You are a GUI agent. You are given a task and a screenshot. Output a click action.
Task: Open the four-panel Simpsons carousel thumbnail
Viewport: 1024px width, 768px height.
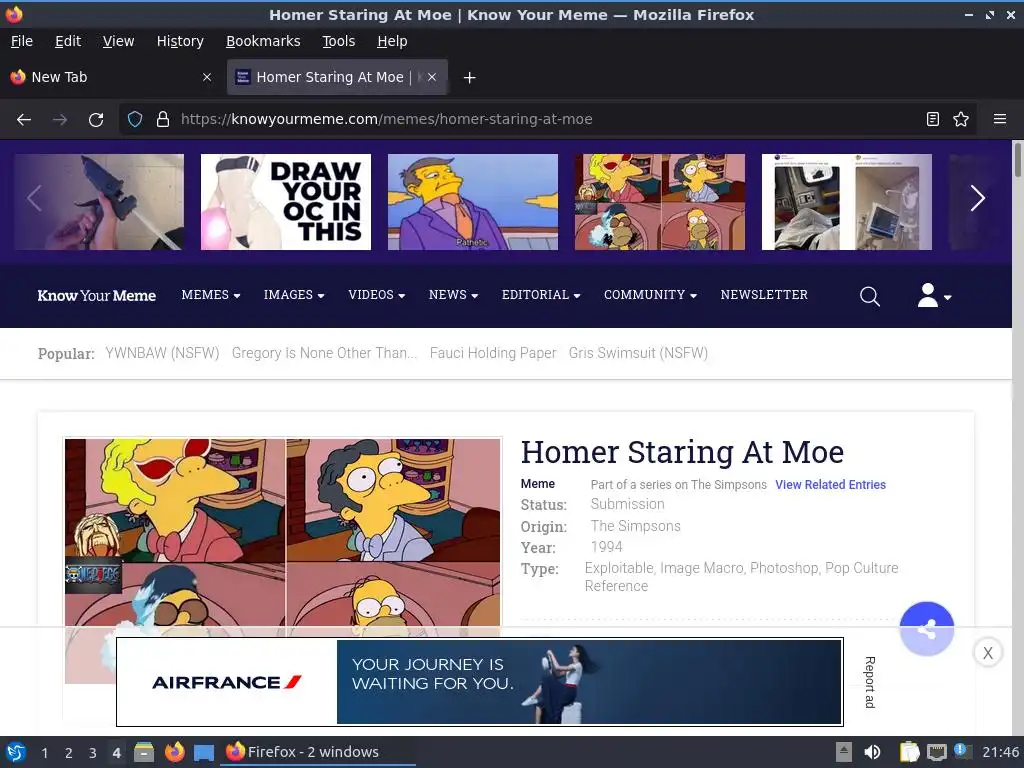click(660, 202)
